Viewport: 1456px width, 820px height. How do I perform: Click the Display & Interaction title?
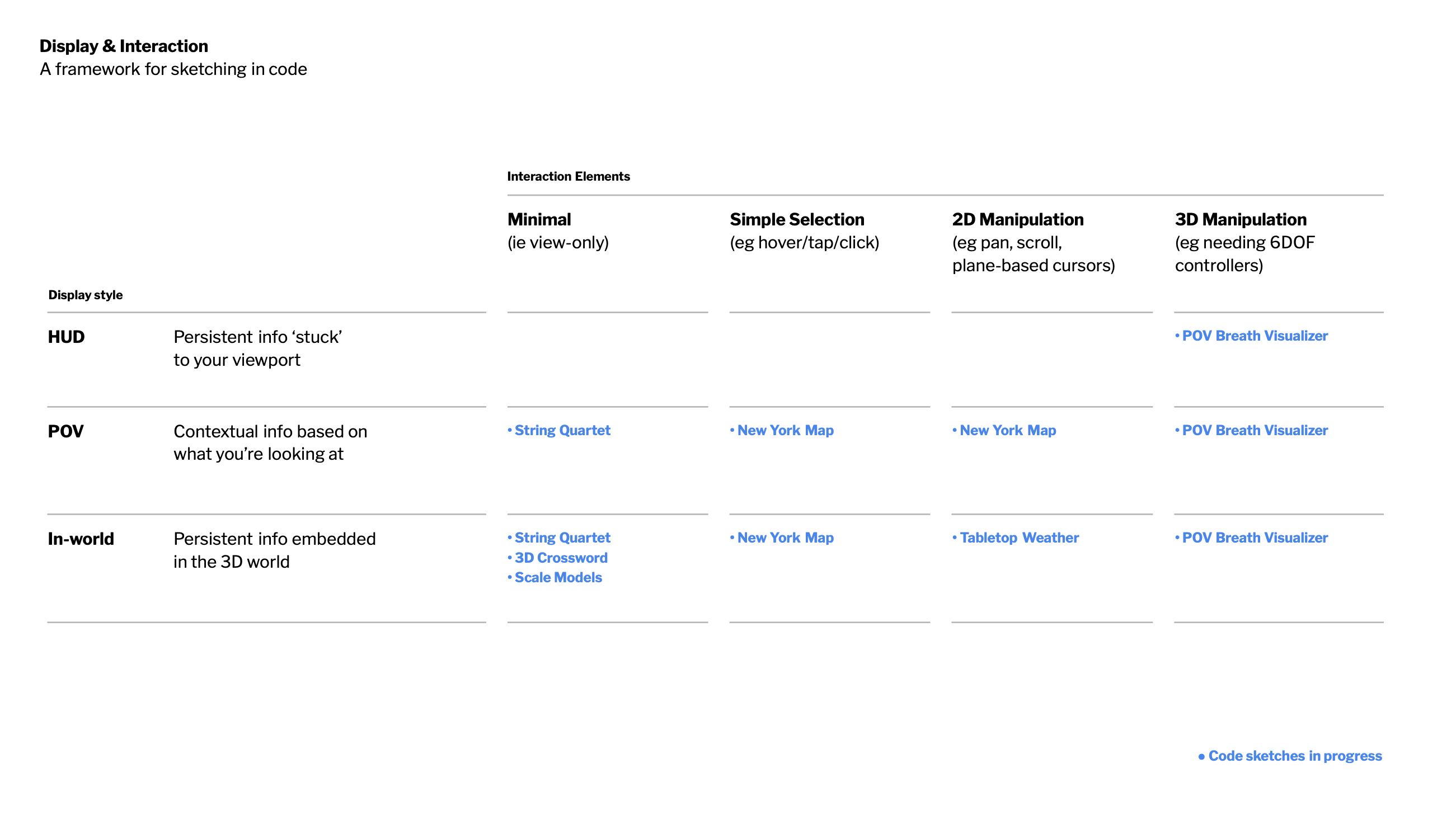pyautogui.click(x=124, y=46)
